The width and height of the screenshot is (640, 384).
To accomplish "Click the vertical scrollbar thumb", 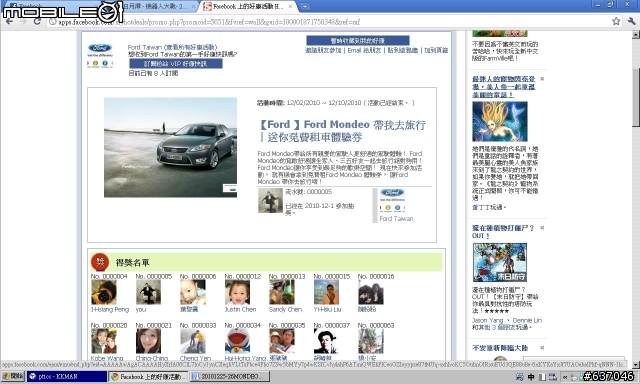I will tap(636, 97).
